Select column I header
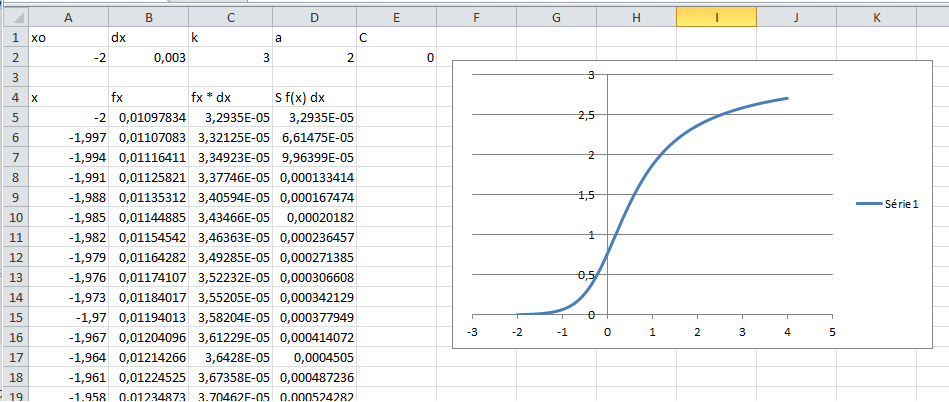Viewport: 949px width, 402px height. click(717, 18)
